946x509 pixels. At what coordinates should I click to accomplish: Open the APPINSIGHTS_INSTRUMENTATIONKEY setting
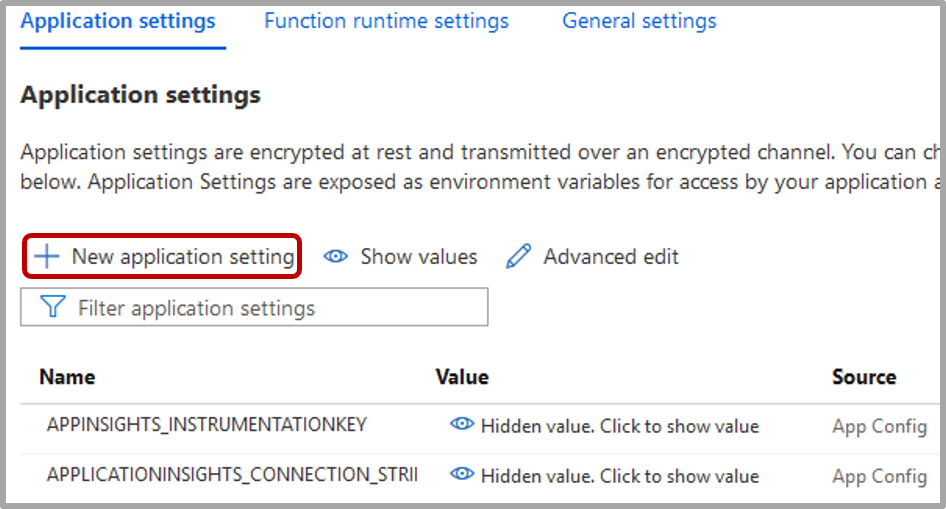(206, 425)
